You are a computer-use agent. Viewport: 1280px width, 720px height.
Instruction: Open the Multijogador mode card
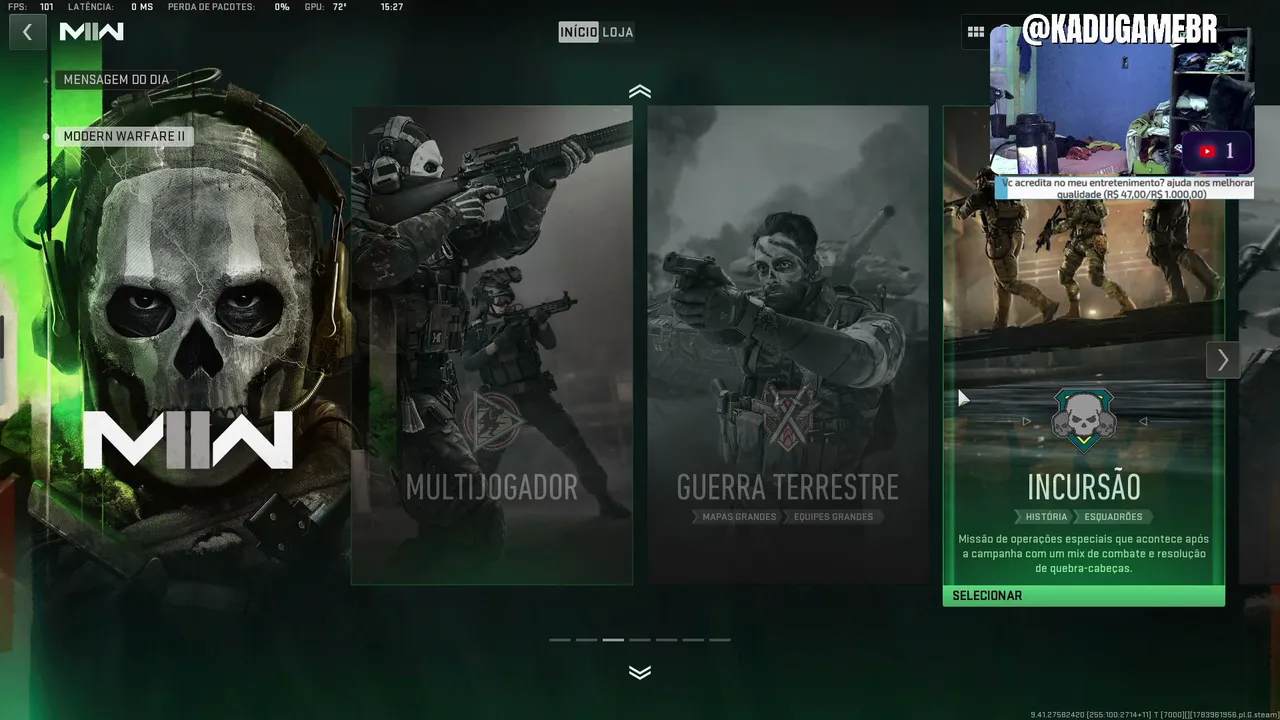coord(492,345)
